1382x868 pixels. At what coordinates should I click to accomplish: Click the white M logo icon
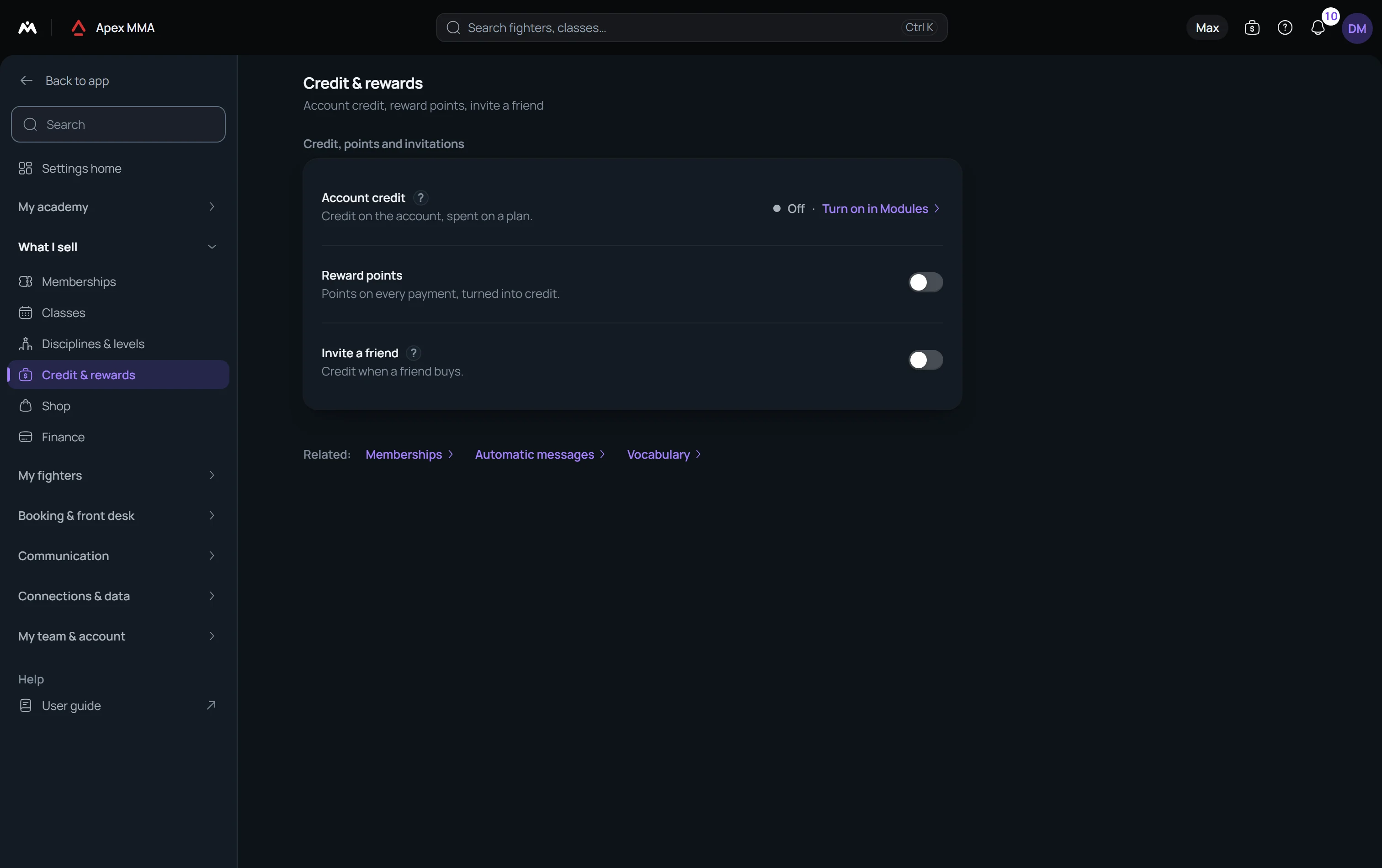tap(27, 27)
